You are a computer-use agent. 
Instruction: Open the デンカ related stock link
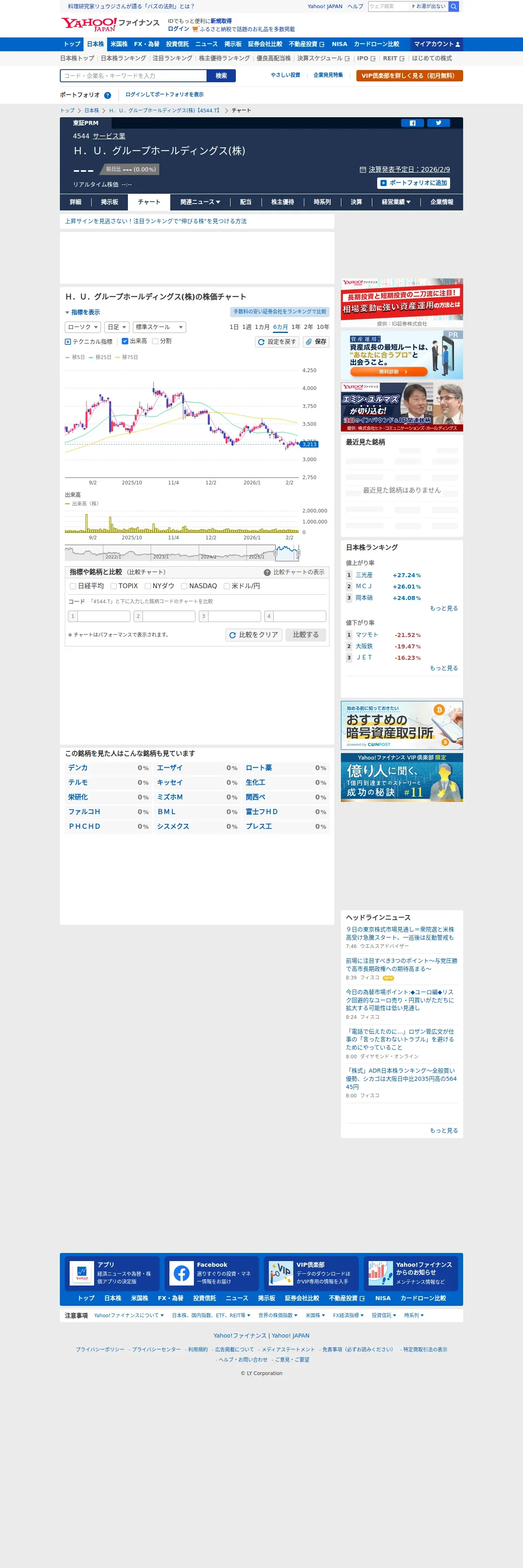[78, 768]
